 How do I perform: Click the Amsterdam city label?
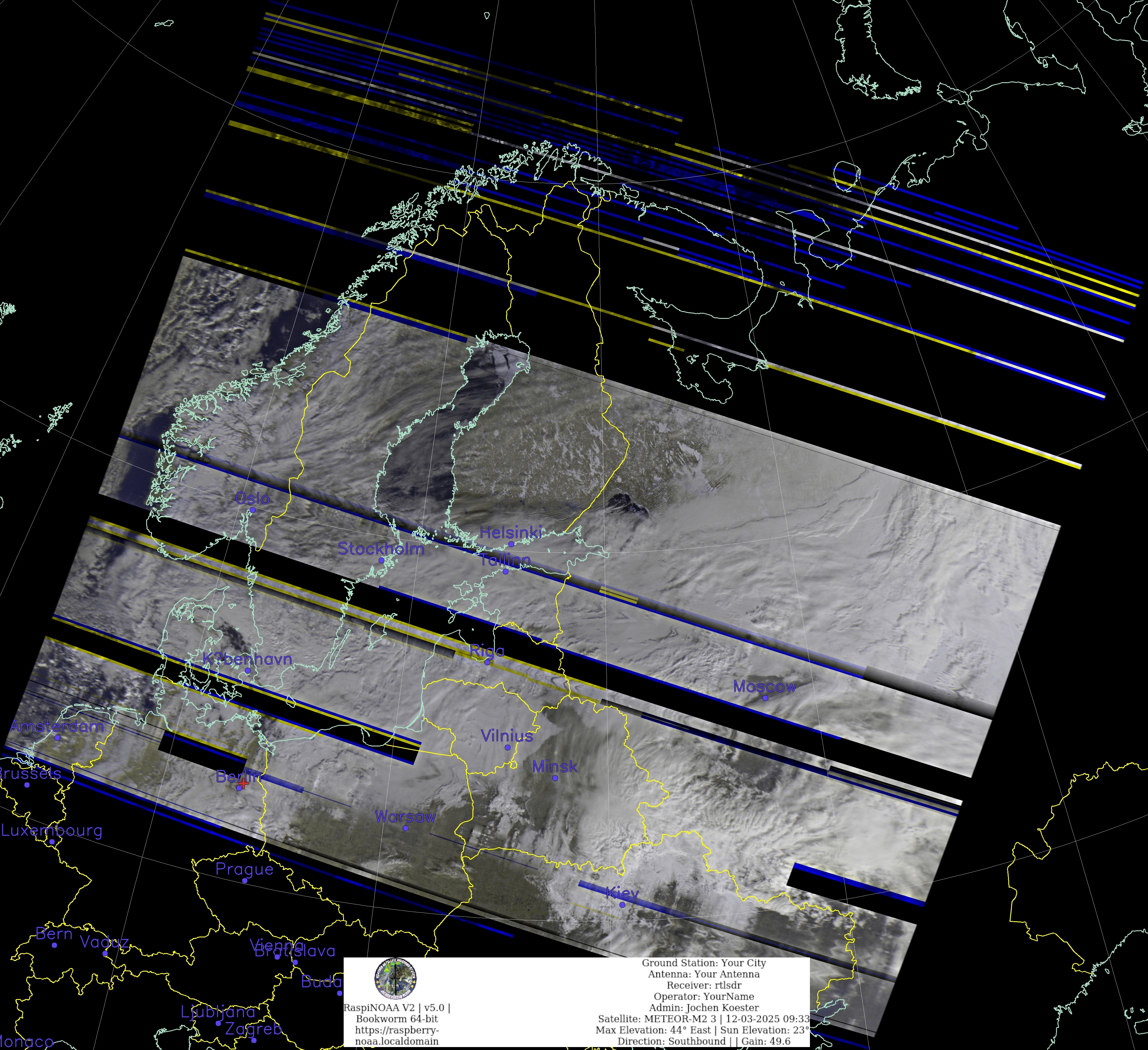(x=57, y=726)
